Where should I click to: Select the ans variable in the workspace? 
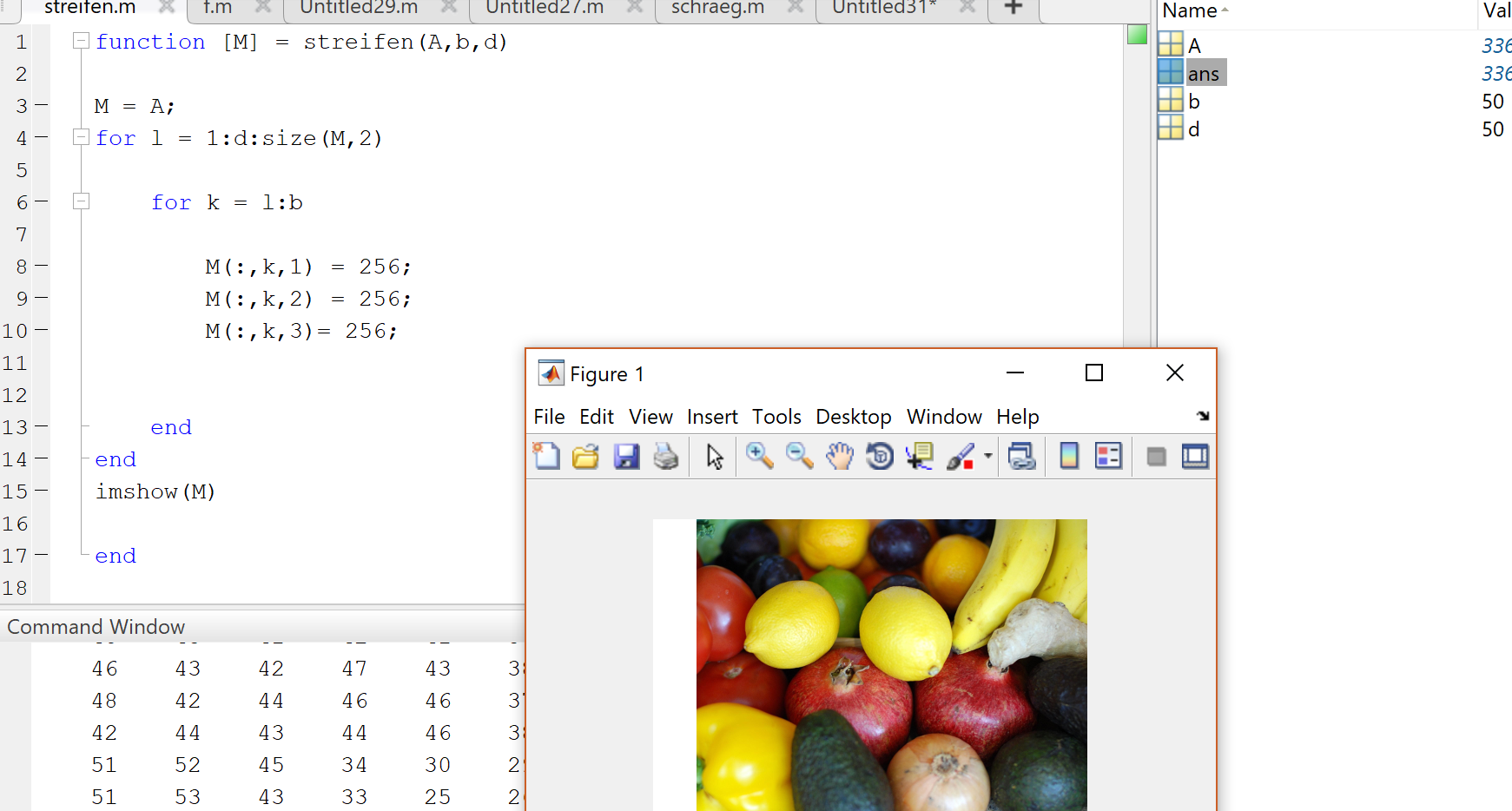(1203, 74)
